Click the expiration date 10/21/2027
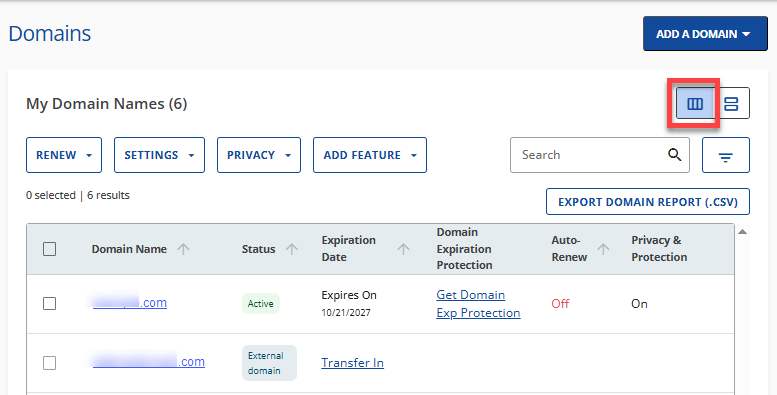Image resolution: width=777 pixels, height=395 pixels. tap(345, 313)
